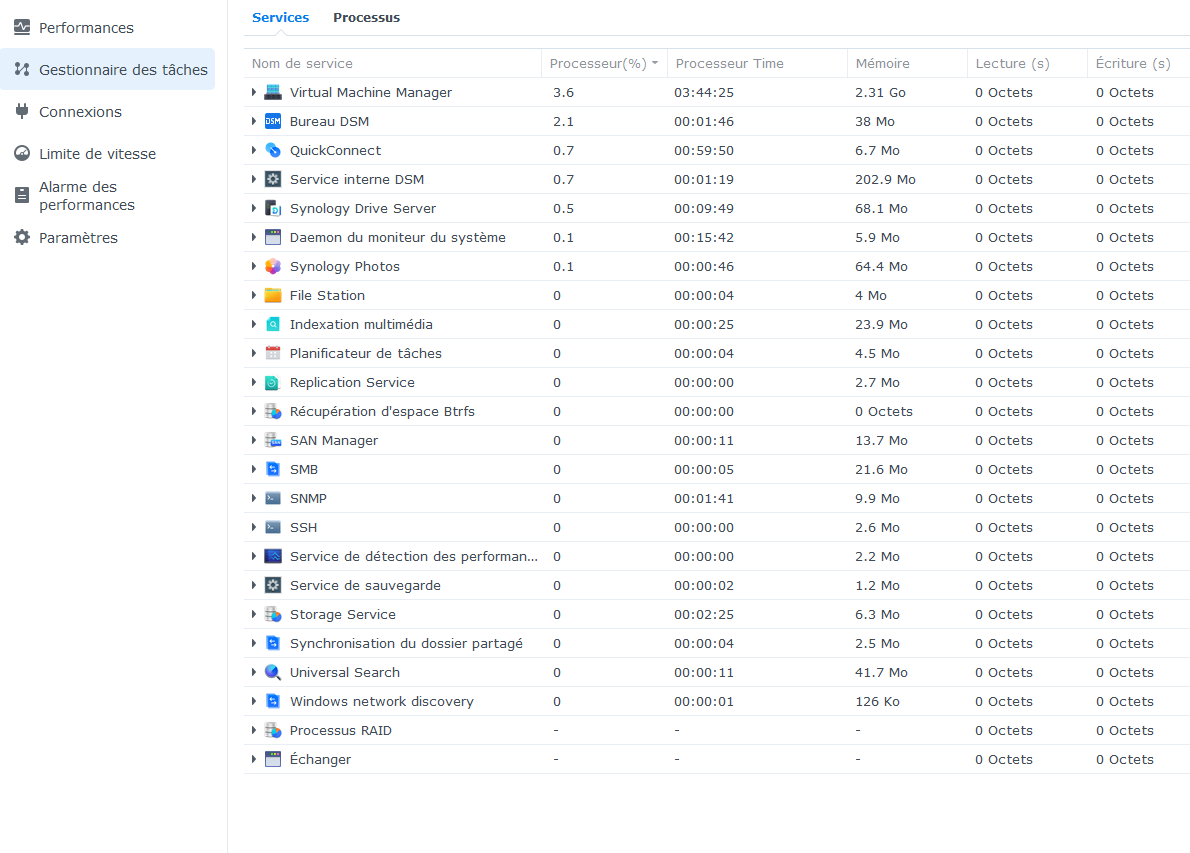1190x853 pixels.
Task: Expand the SAN Manager row
Action: [x=253, y=440]
